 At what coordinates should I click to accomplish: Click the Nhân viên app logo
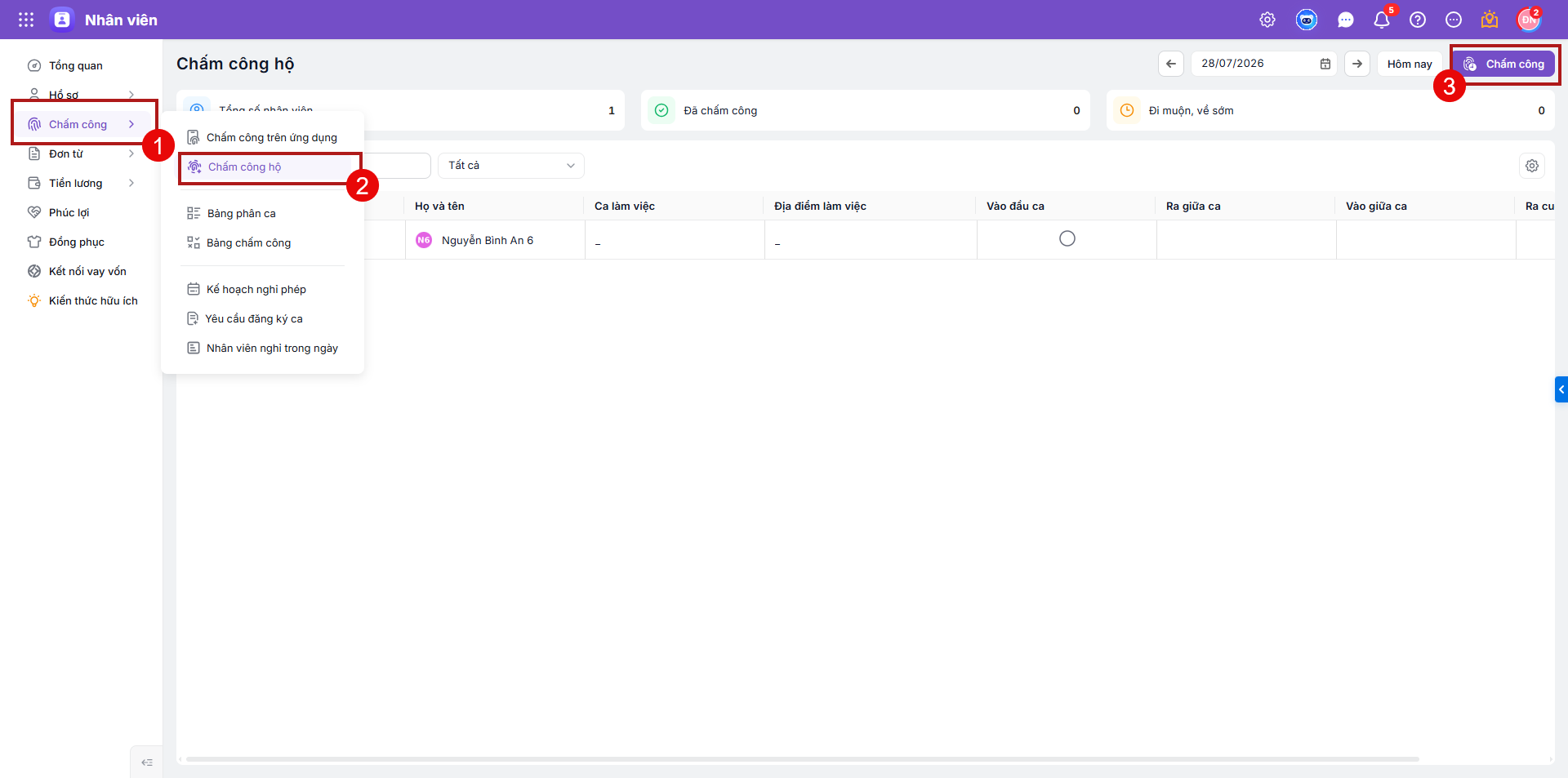[62, 20]
